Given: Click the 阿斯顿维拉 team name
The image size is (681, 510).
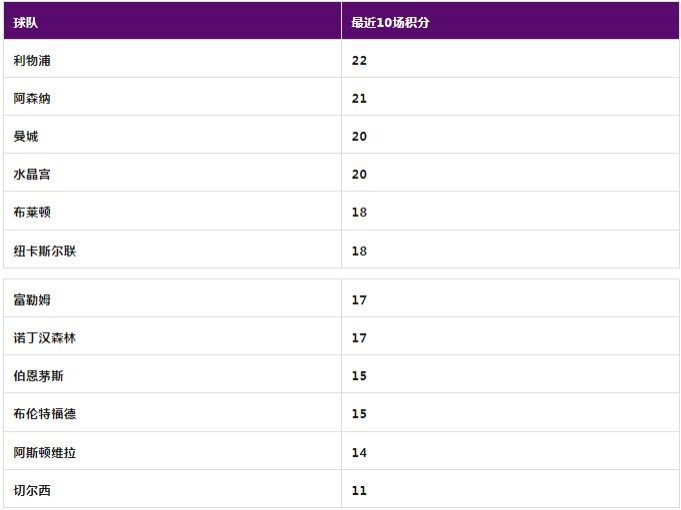Looking at the screenshot, I should pos(45,452).
